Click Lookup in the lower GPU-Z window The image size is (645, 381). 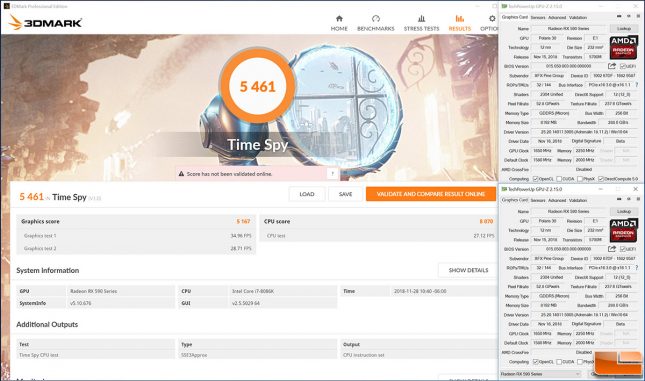624,211
